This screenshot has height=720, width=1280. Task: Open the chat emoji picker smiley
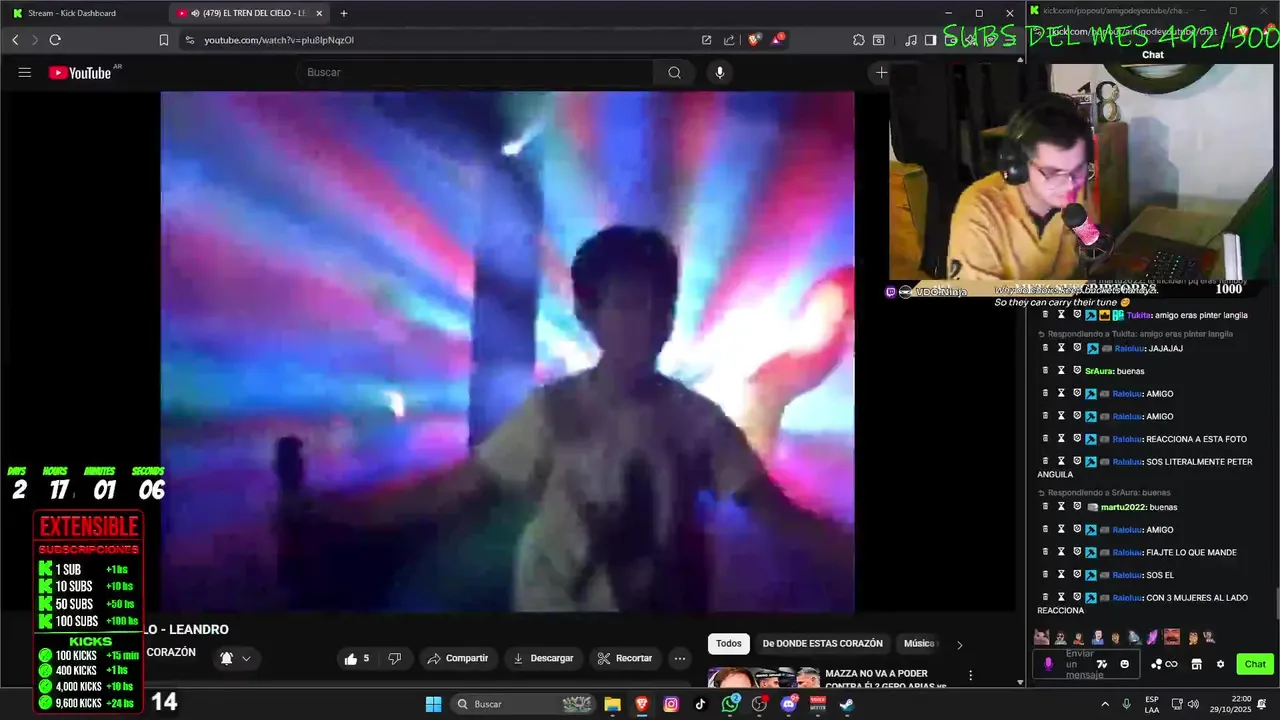click(x=1124, y=664)
